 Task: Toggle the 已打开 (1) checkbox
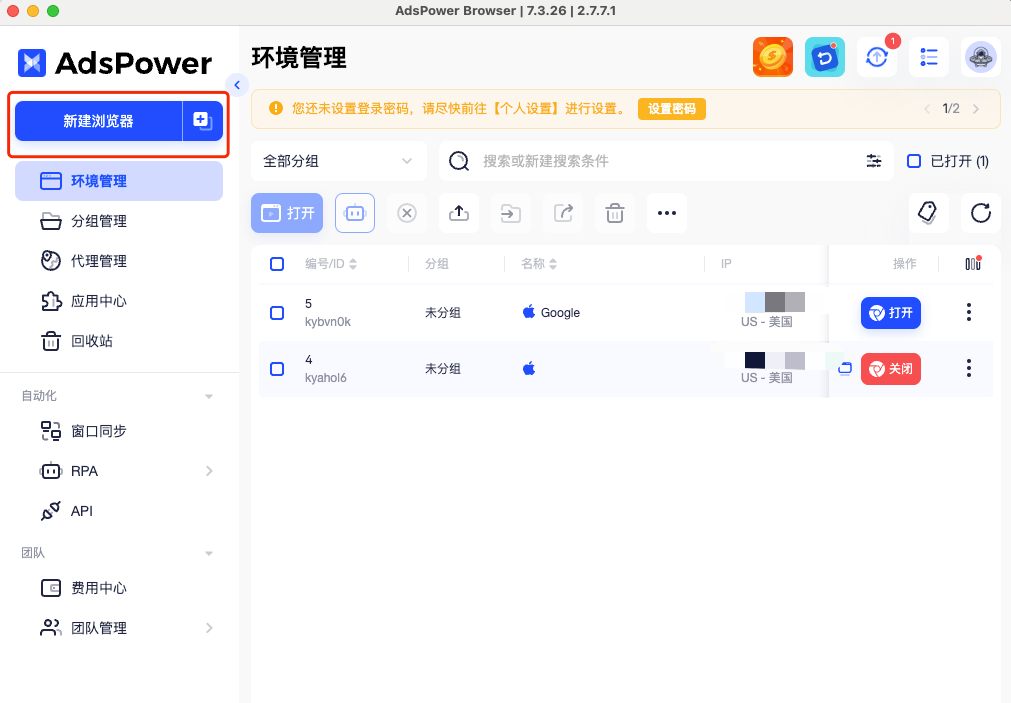point(914,161)
